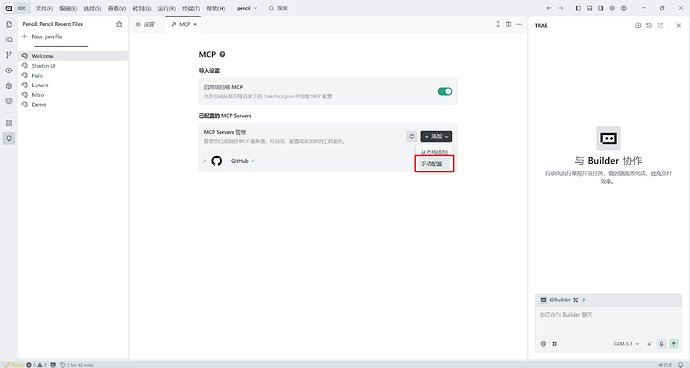Screen dimensions: 690x368
Task: Open the Lunaris file
Action: click(73, 85)
